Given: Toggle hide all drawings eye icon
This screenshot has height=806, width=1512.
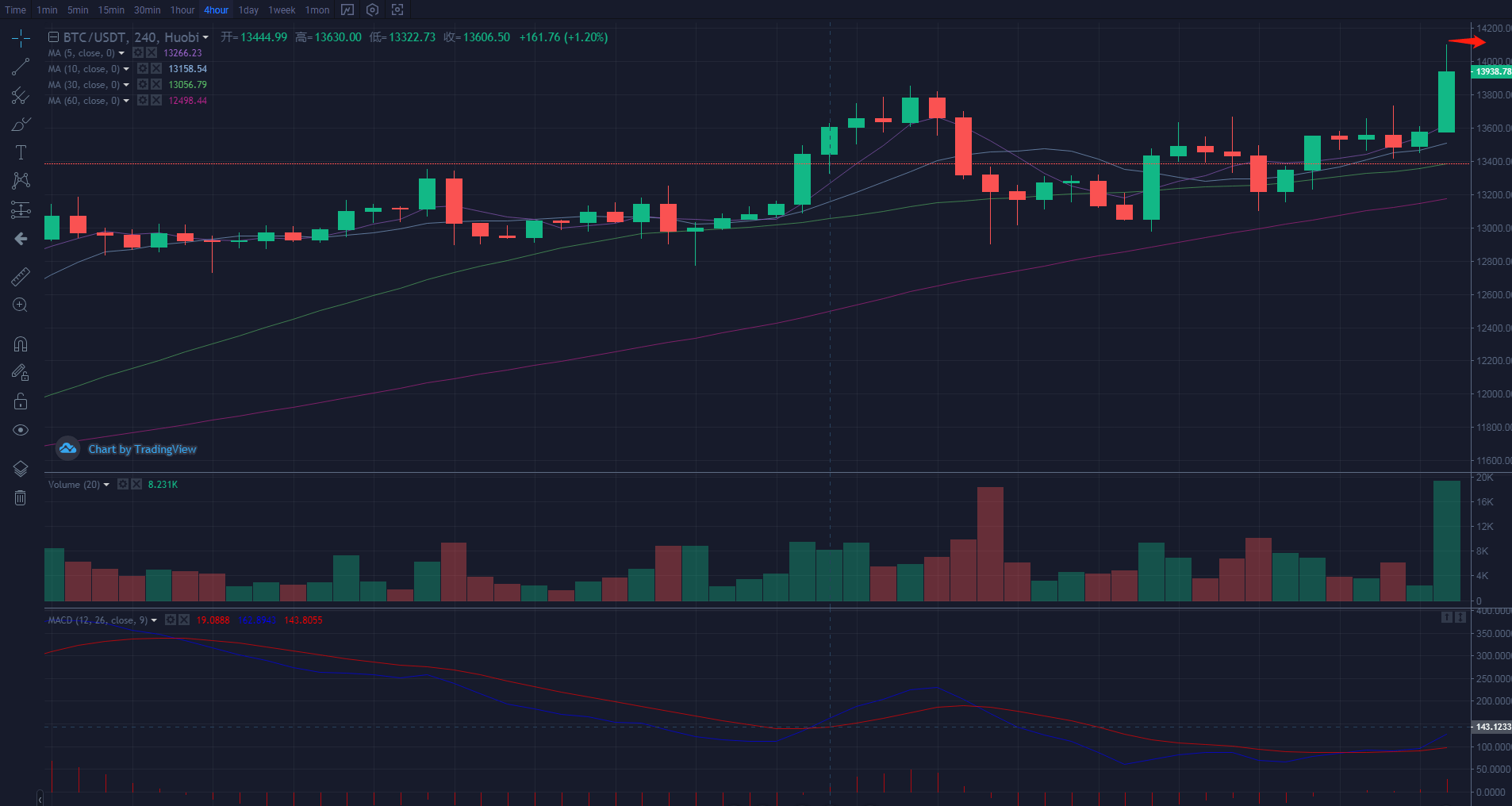Looking at the screenshot, I should (21, 430).
